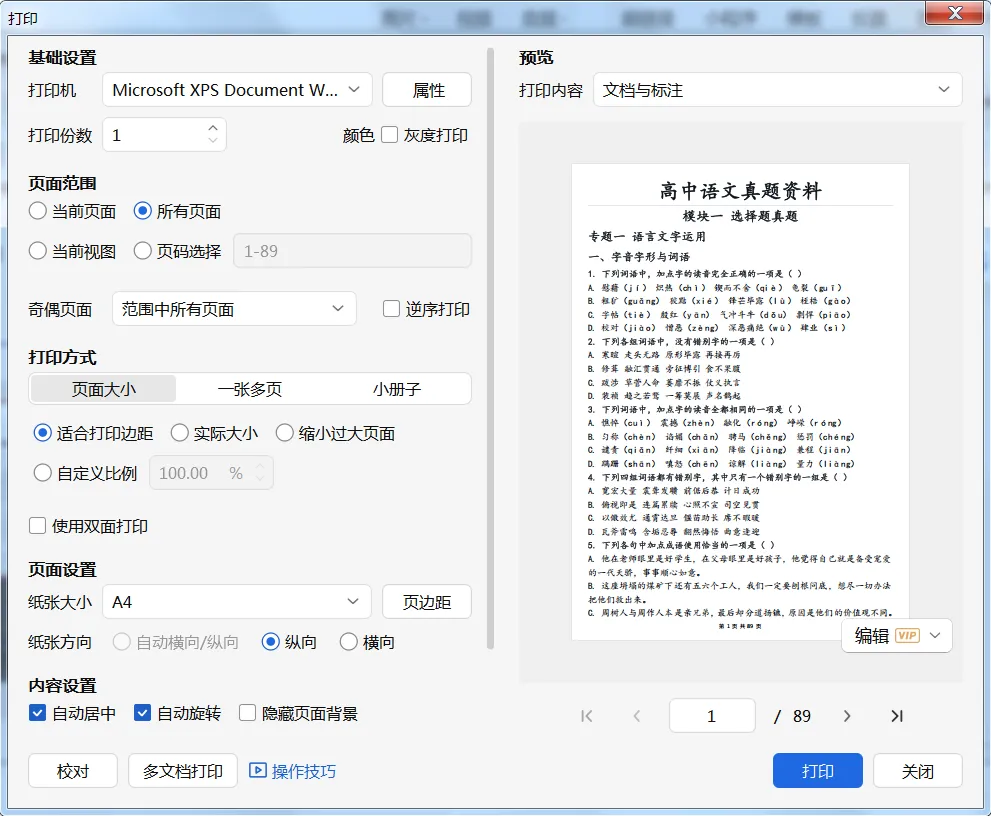
Task: Select 所有页面 radio button
Action: click(x=142, y=211)
